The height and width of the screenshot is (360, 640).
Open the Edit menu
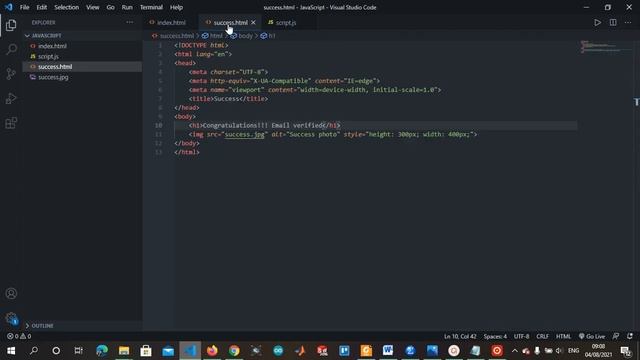(42, 7)
